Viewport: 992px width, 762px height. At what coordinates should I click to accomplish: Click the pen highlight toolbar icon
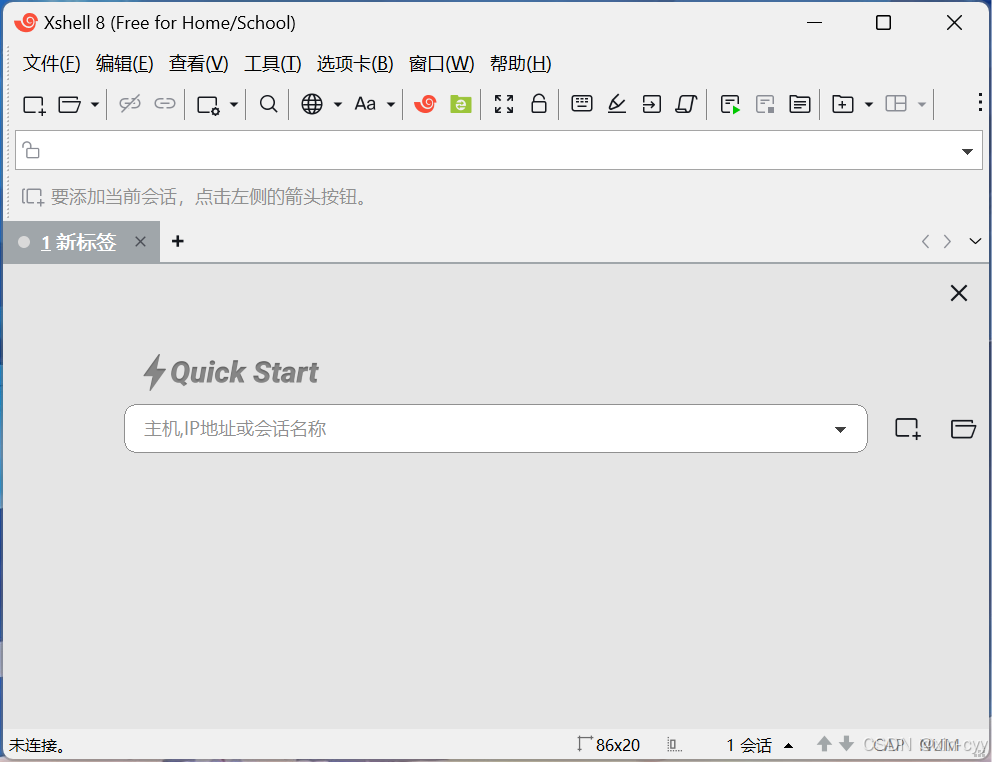(x=616, y=104)
